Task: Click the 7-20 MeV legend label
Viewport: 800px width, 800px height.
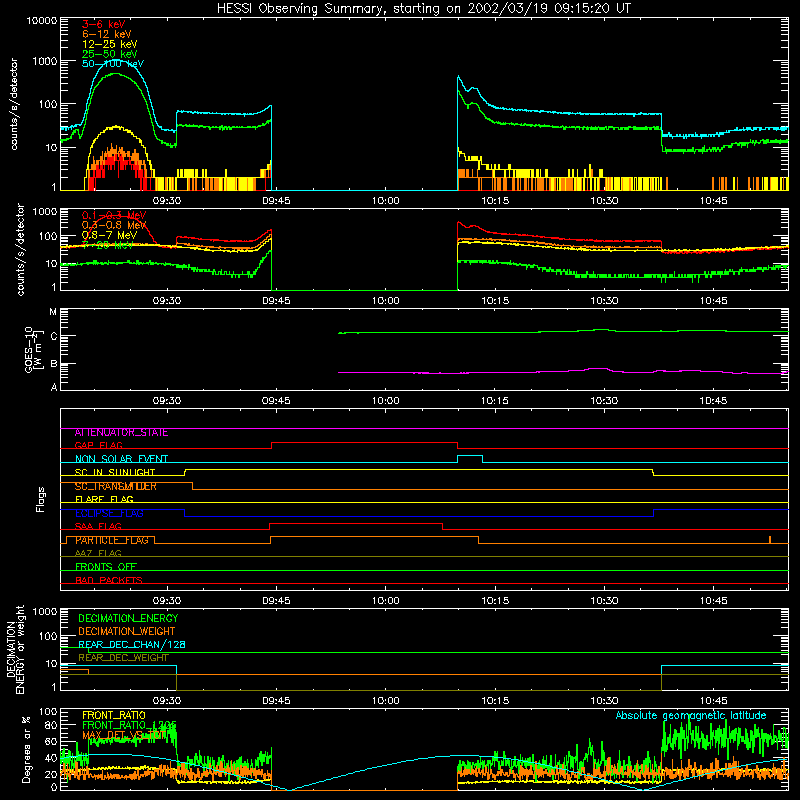Action: coord(107,245)
